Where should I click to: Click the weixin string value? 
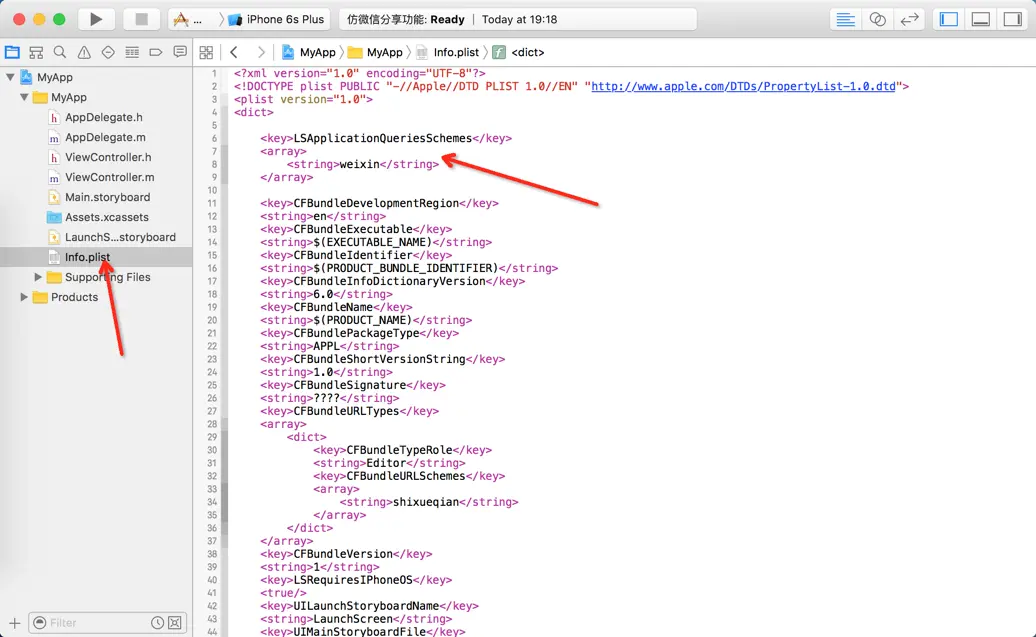(359, 164)
